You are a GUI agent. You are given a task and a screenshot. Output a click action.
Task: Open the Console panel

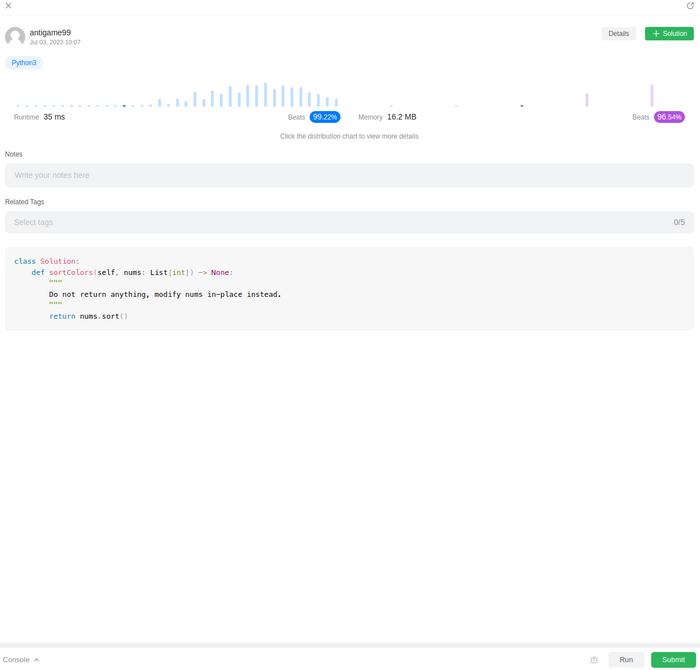pos(16,660)
